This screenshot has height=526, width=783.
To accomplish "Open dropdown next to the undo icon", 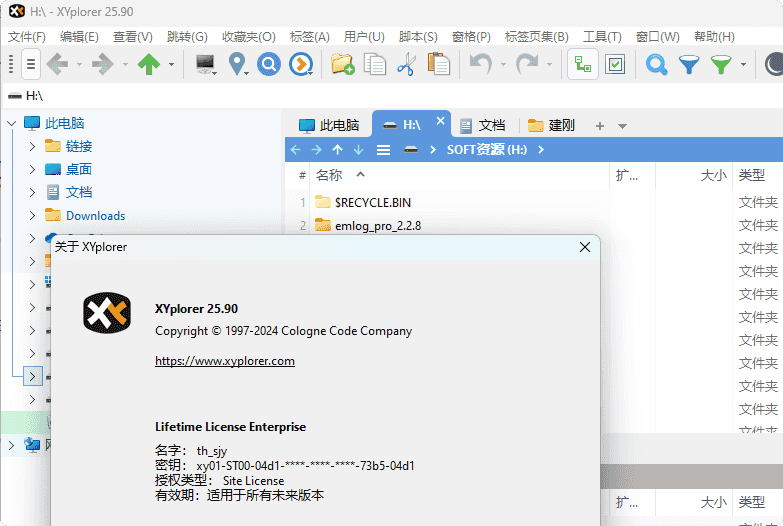I will pos(503,64).
